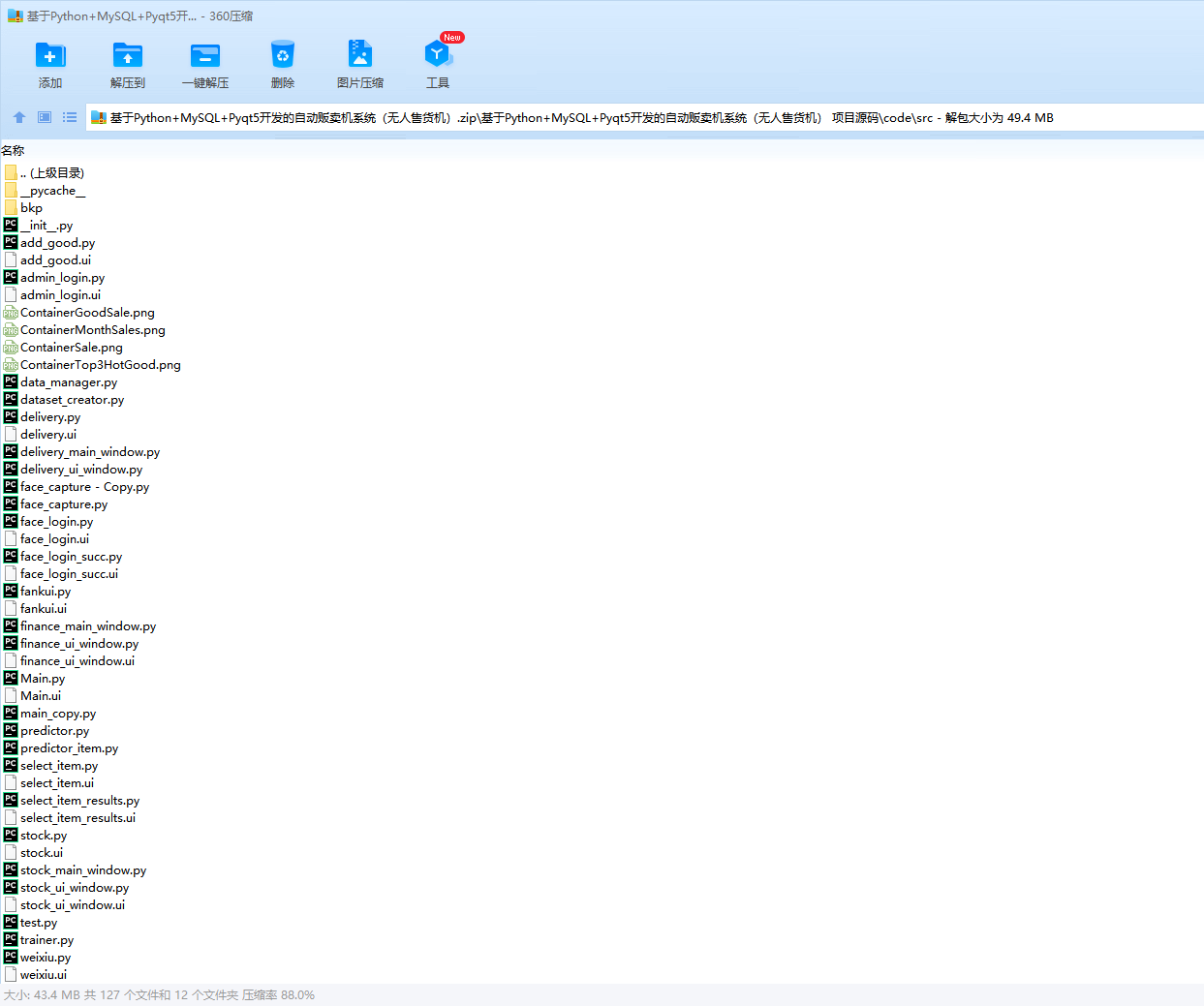Viewport: 1204px width, 1006px height.
Task: Open the 工具 (Tools) icon with New badge
Action: click(x=438, y=55)
